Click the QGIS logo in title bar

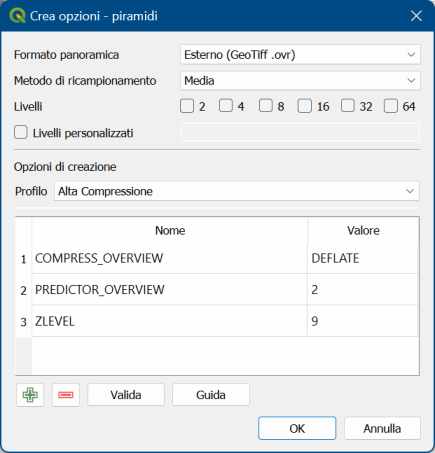[x=17, y=16]
